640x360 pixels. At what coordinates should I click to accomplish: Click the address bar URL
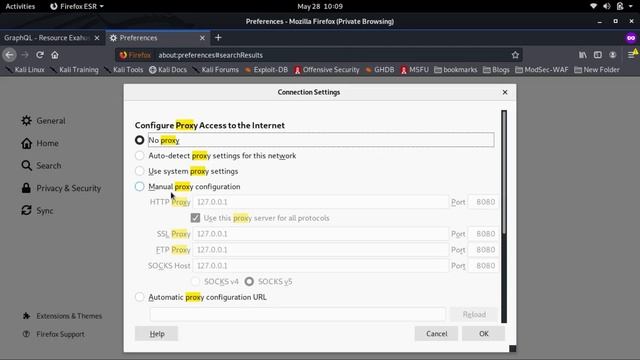210,55
